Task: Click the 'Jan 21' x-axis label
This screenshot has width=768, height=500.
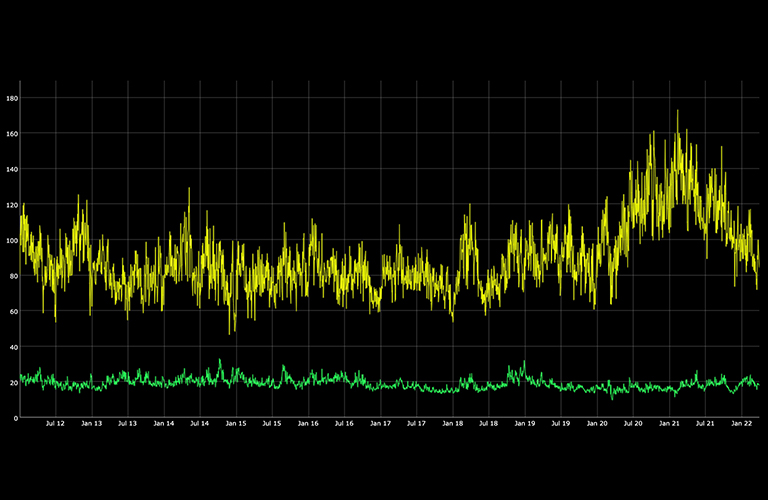Action: click(669, 424)
